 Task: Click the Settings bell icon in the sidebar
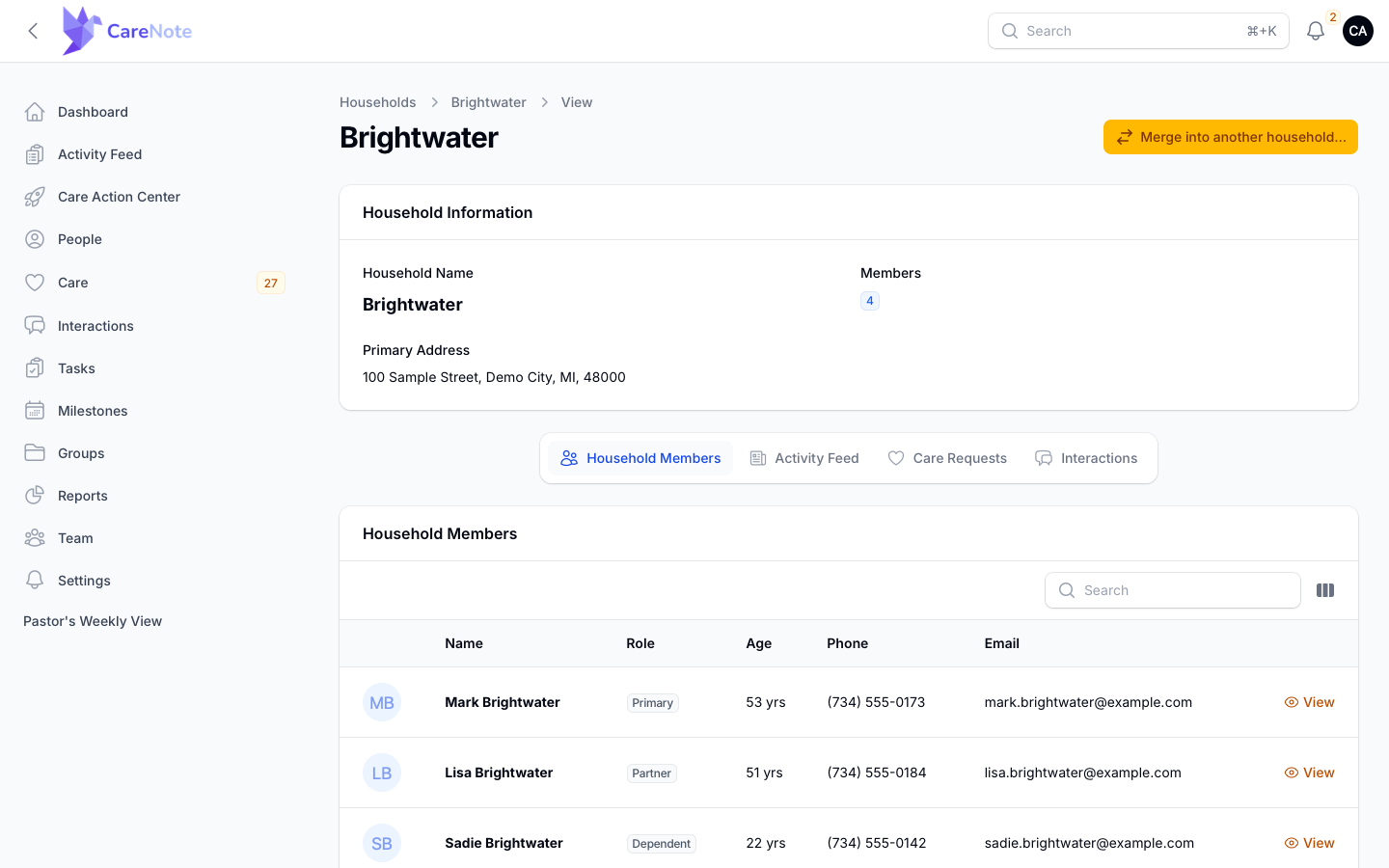click(35, 581)
